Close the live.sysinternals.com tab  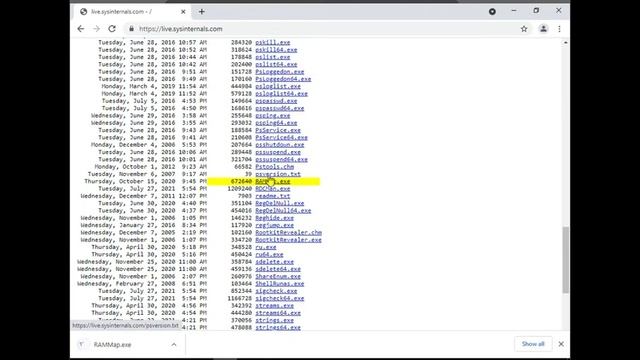click(183, 12)
